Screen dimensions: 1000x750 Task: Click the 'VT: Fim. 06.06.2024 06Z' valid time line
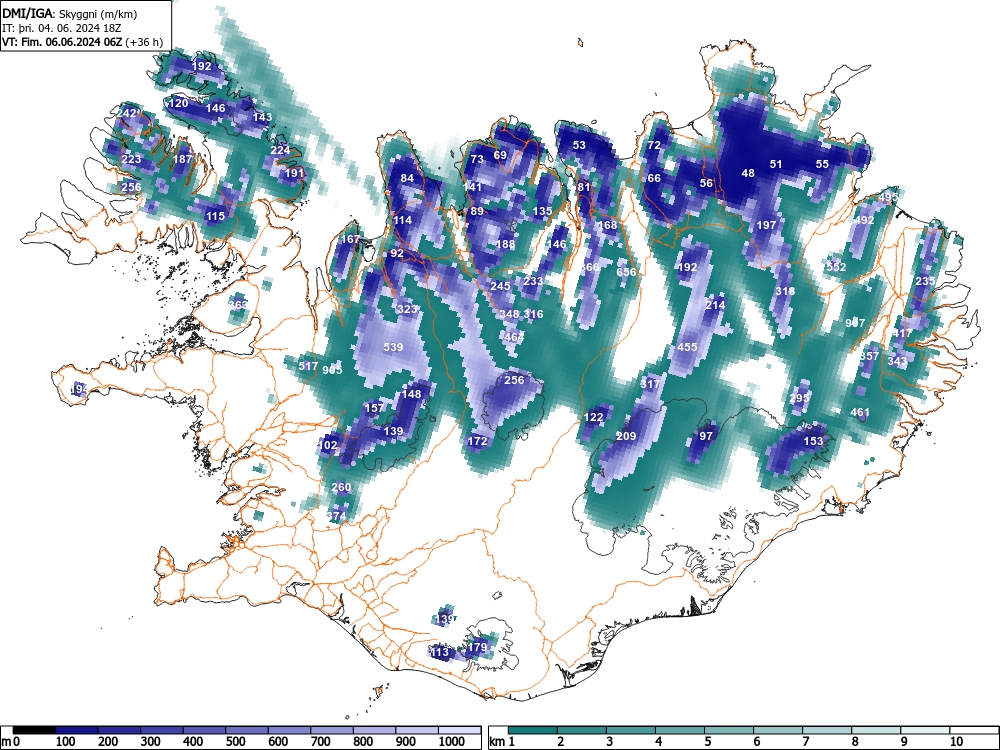click(x=82, y=42)
